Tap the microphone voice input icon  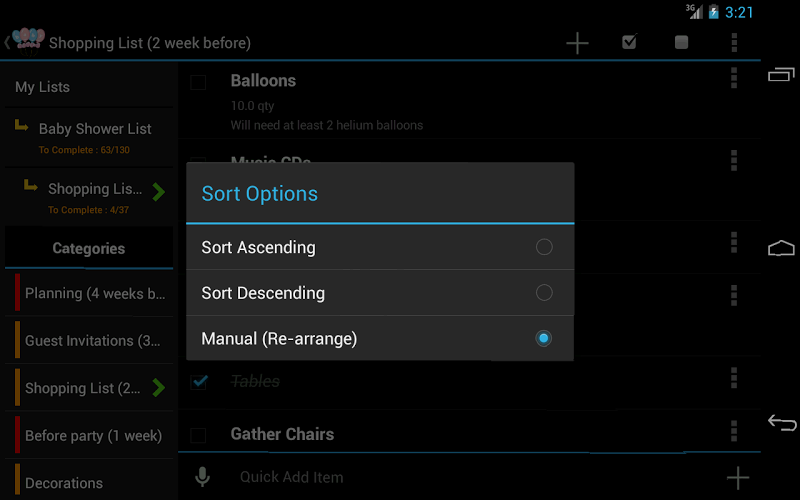(x=202, y=477)
